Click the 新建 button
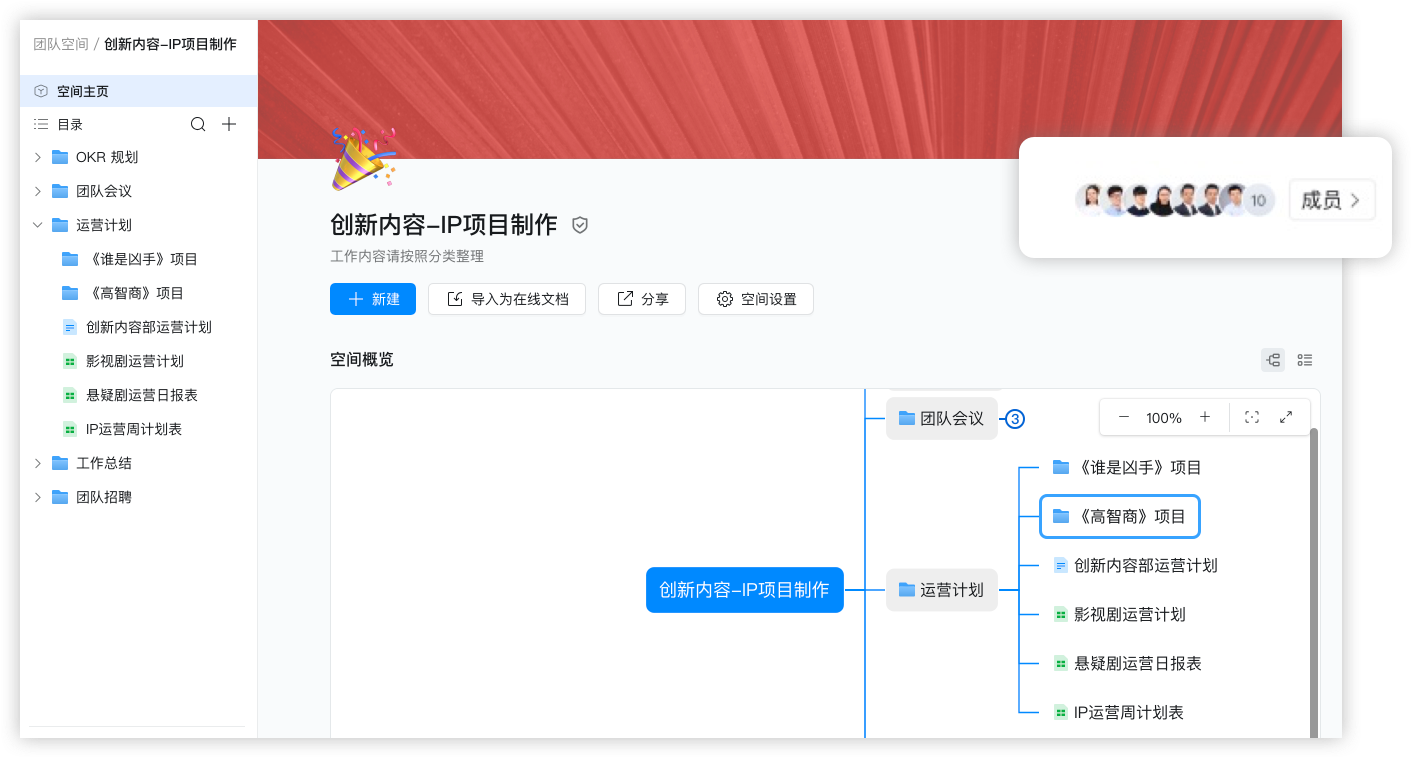The height and width of the screenshot is (758, 1412). (x=373, y=299)
